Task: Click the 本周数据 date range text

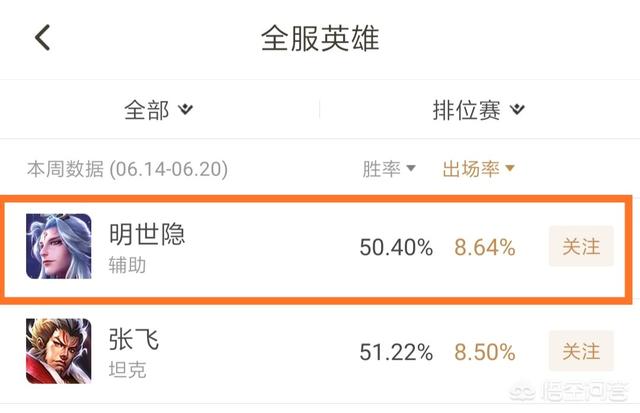Action: point(127,169)
